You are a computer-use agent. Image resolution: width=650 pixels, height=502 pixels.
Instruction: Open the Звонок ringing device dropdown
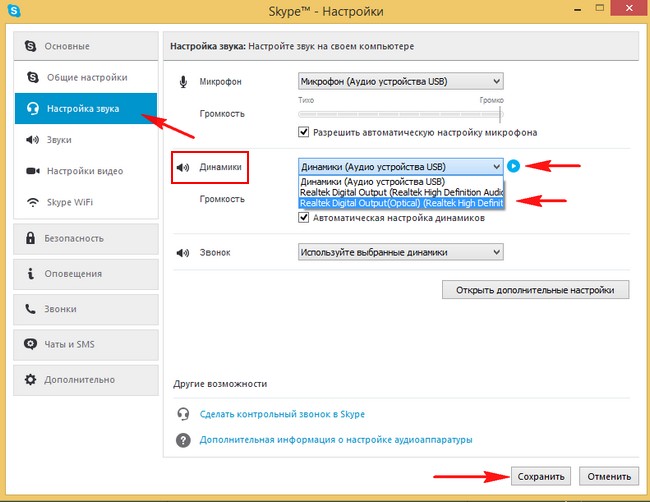(x=400, y=253)
